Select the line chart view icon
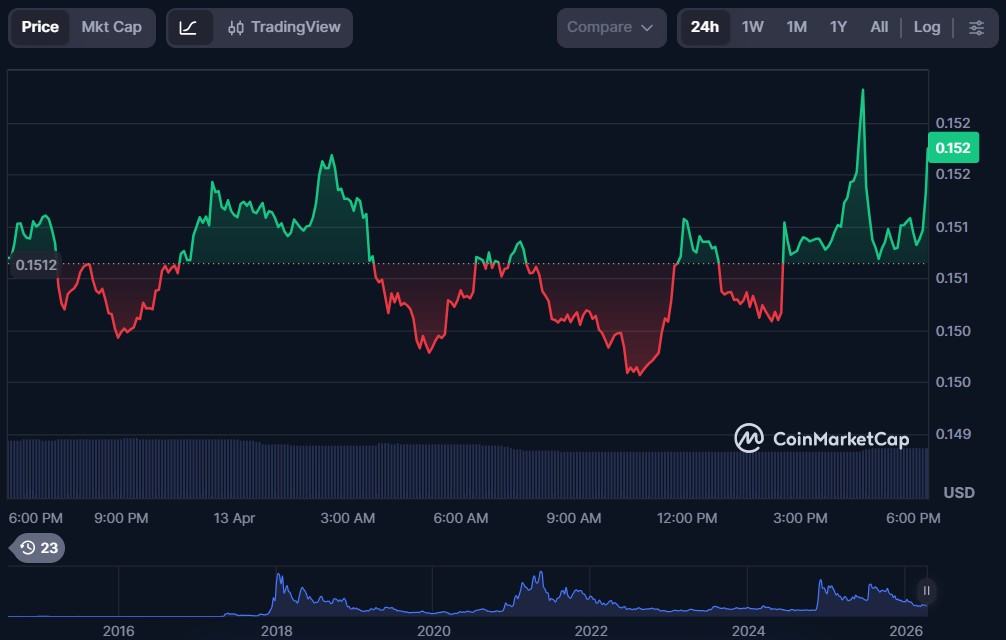Viewport: 1006px width, 640px height. tap(189, 27)
